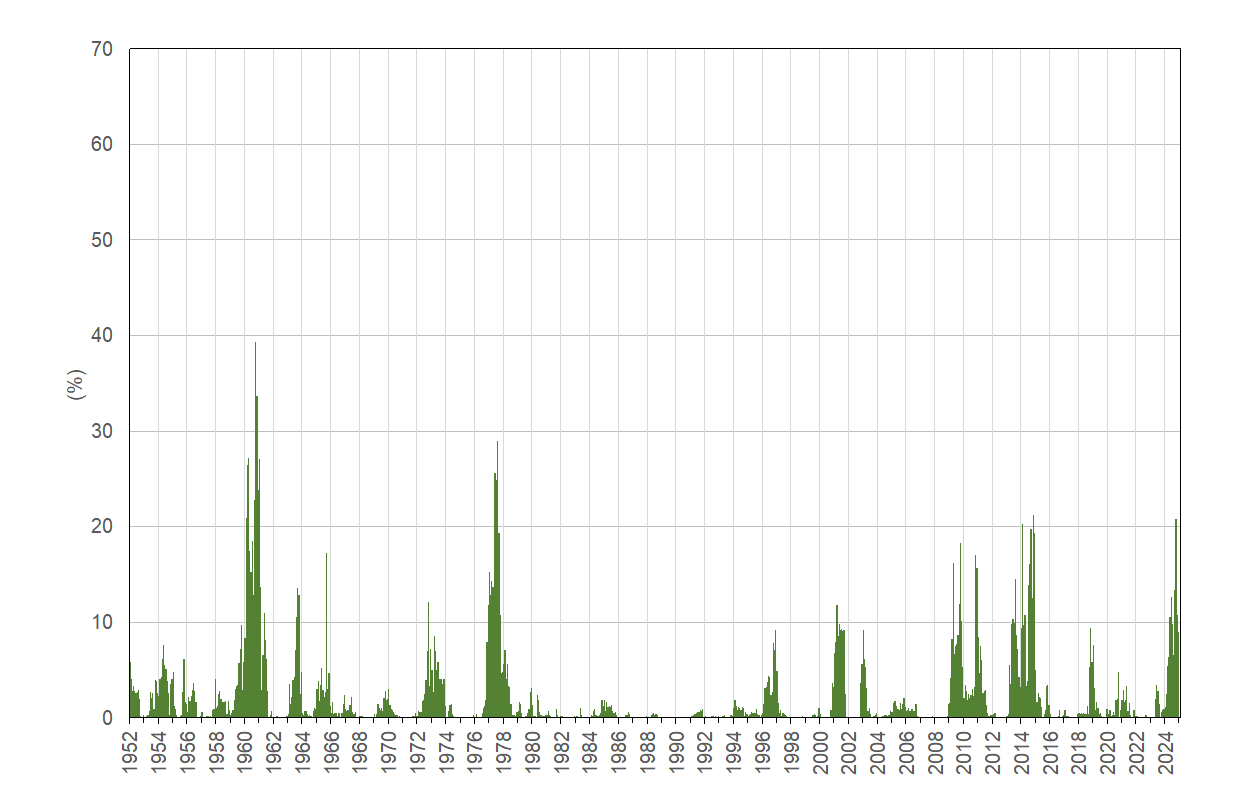The height and width of the screenshot is (811, 1234).
Task: Select the thin green spike near 1966
Action: [x=326, y=636]
